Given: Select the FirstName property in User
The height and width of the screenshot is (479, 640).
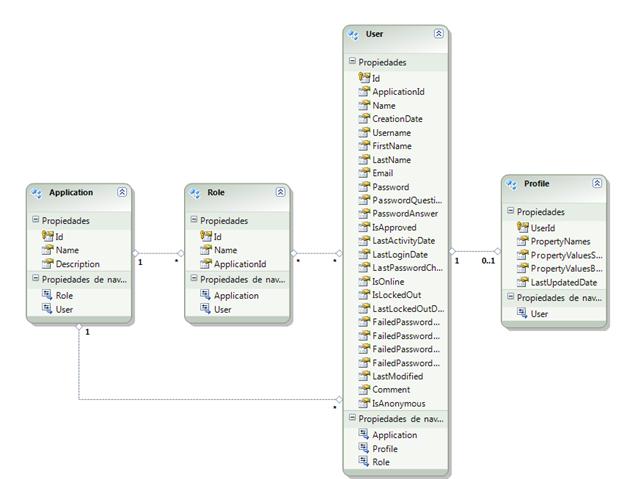Looking at the screenshot, I should point(392,146).
